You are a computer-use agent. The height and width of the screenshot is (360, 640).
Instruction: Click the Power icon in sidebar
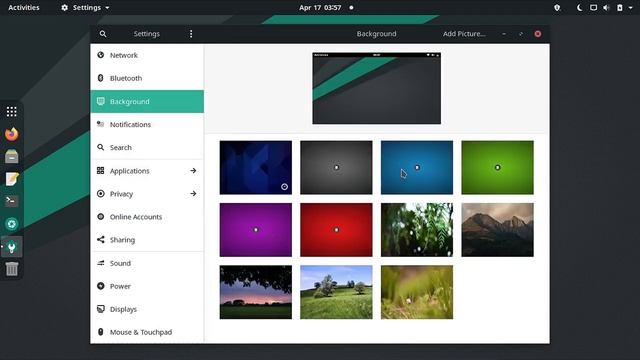[x=100, y=286]
